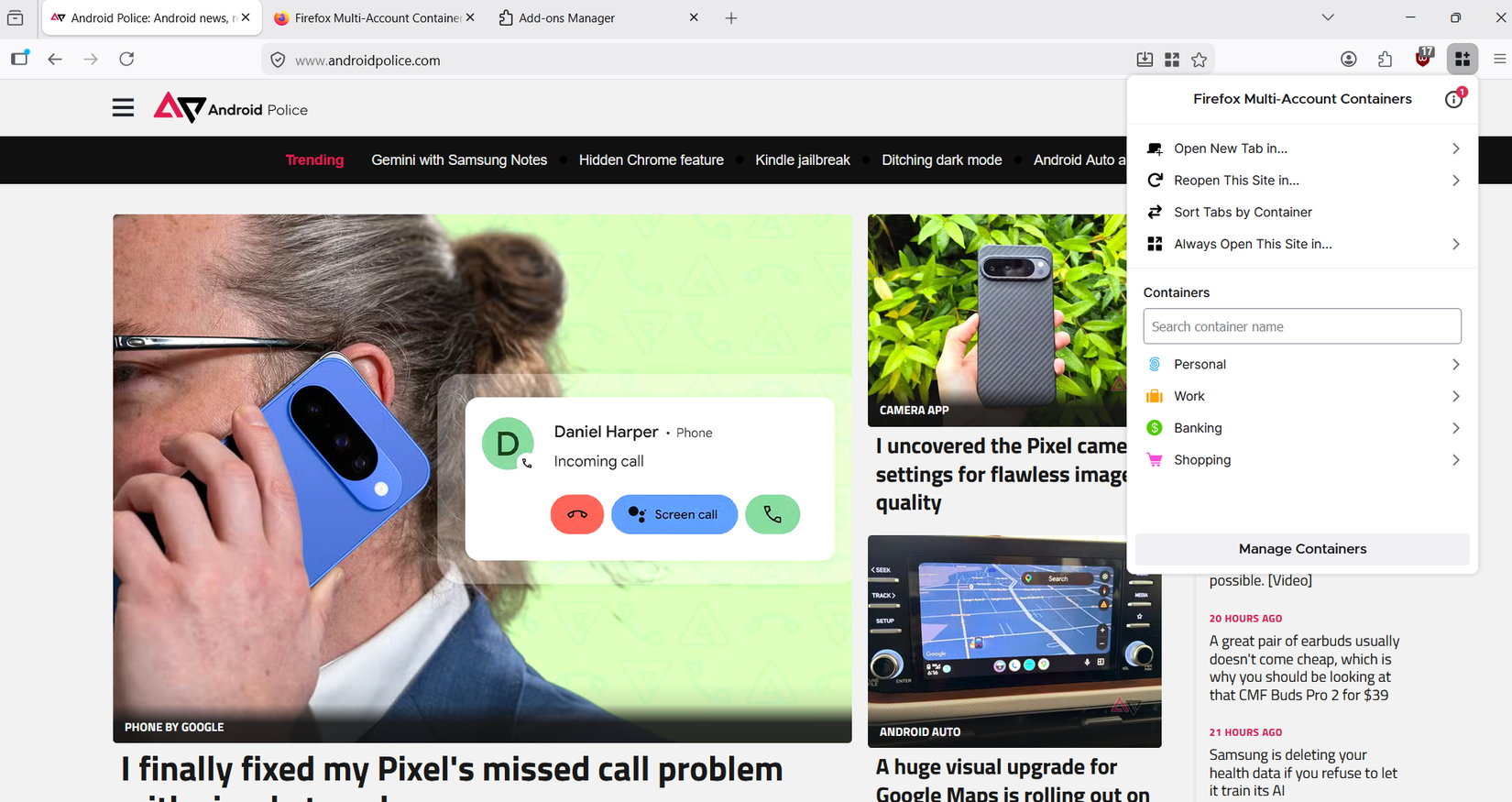Click the address bar container grid icon
The height and width of the screenshot is (802, 1512).
pos(1171,60)
